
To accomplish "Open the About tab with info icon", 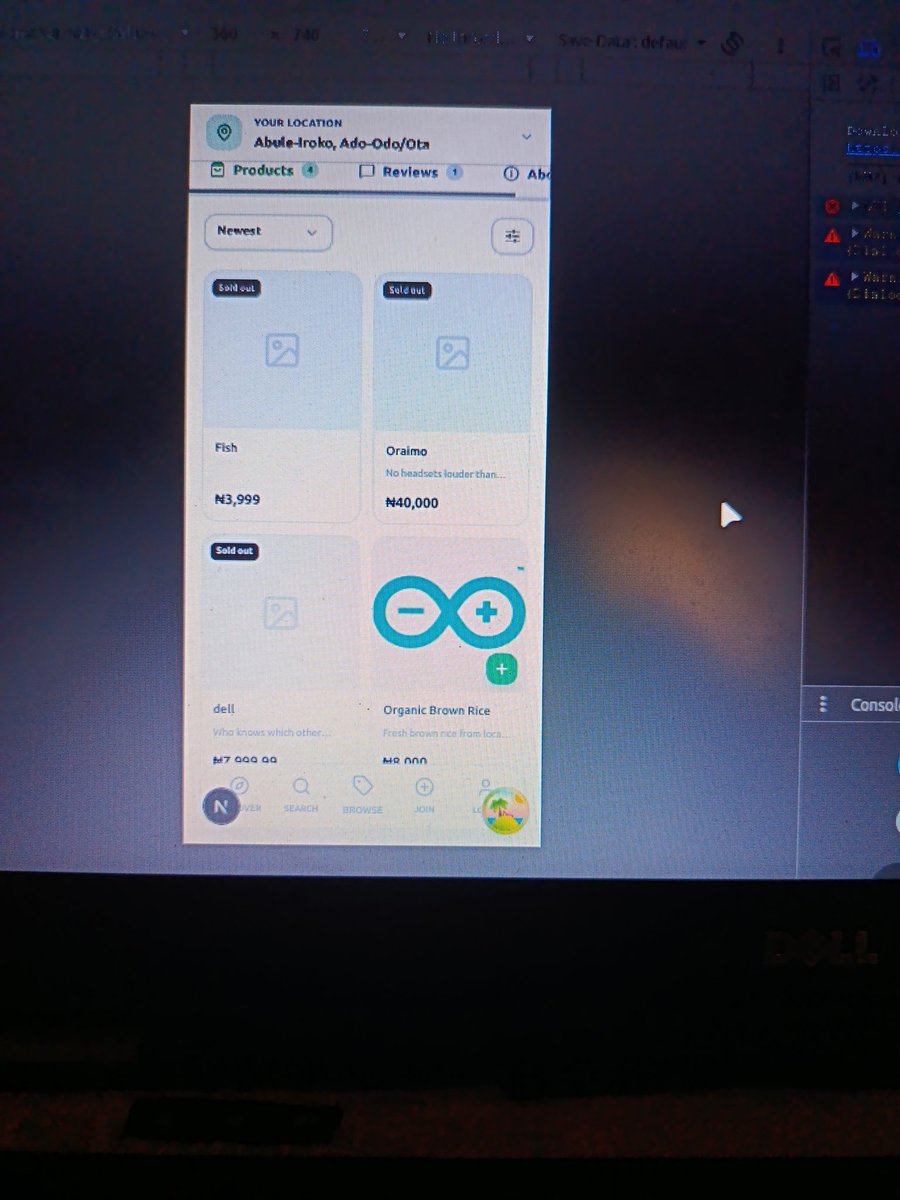I will [527, 174].
